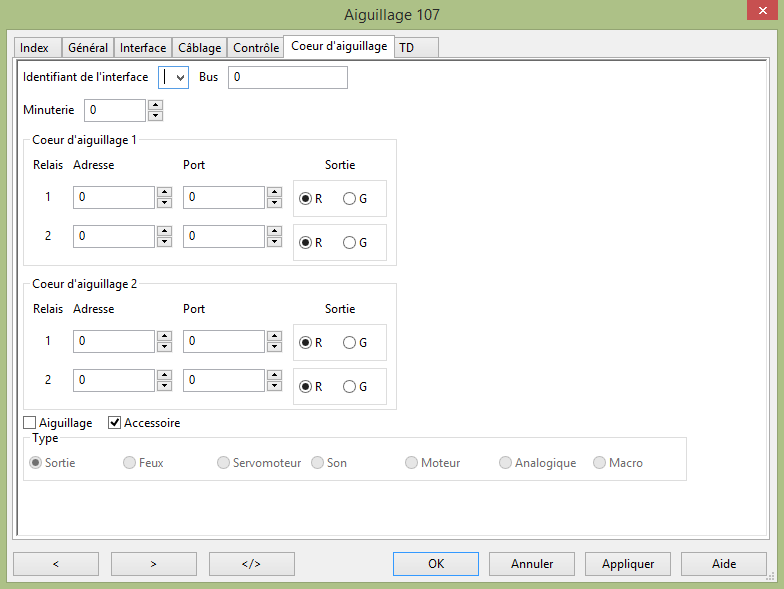Increase Adresse of relais 1 in Coeur 1
Viewport: 784px width, 589px height.
[164, 192]
